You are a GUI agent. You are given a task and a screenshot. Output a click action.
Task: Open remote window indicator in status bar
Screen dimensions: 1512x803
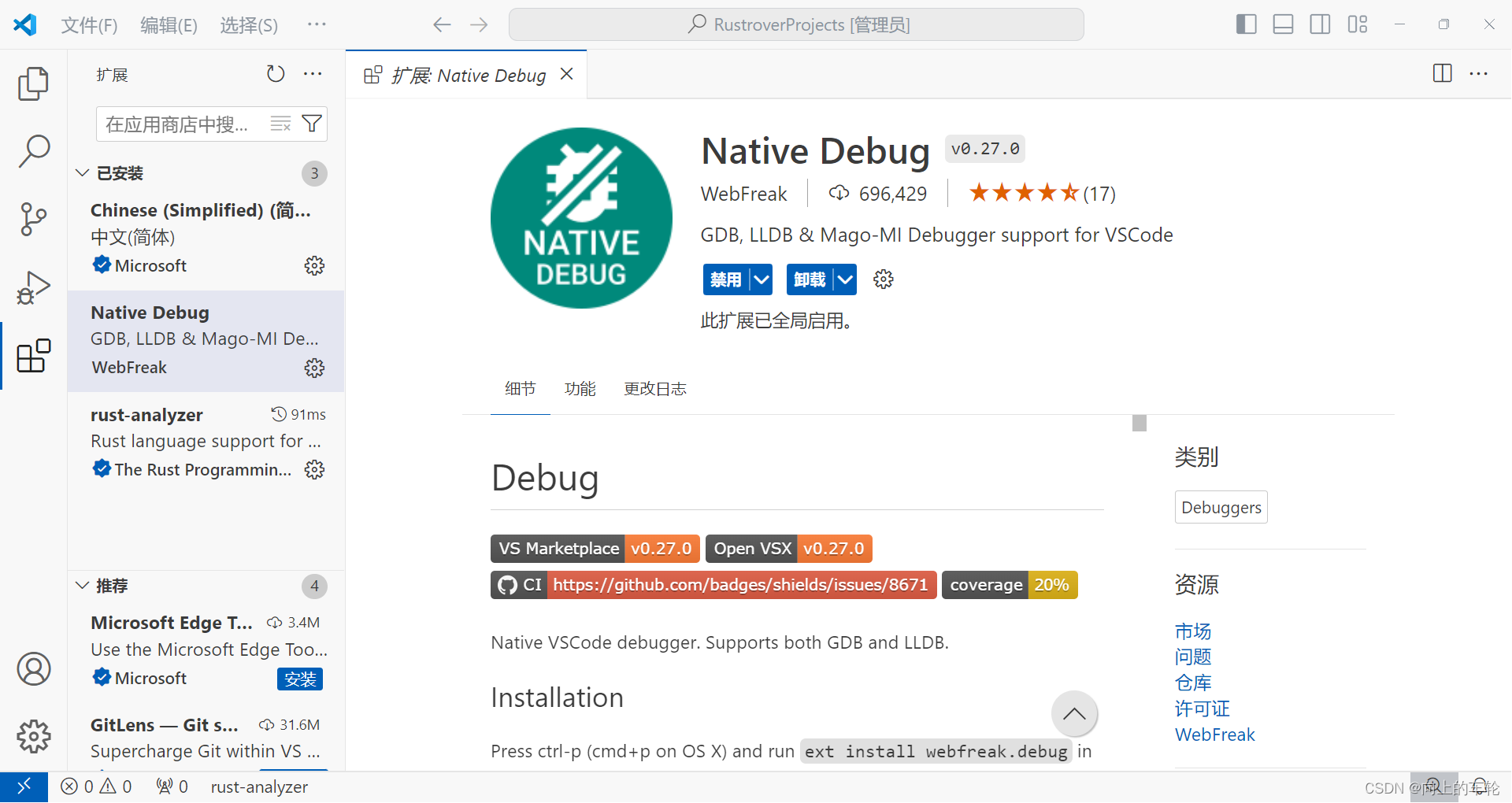pos(24,786)
